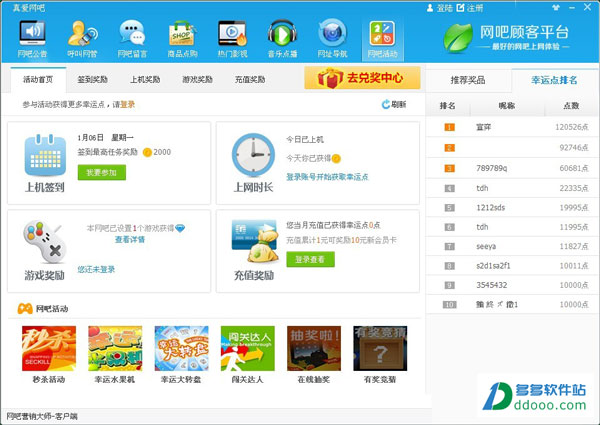This screenshot has width=600, height=425.
Task: Click the 呼叫网管 call admin icon
Action: 82,38
